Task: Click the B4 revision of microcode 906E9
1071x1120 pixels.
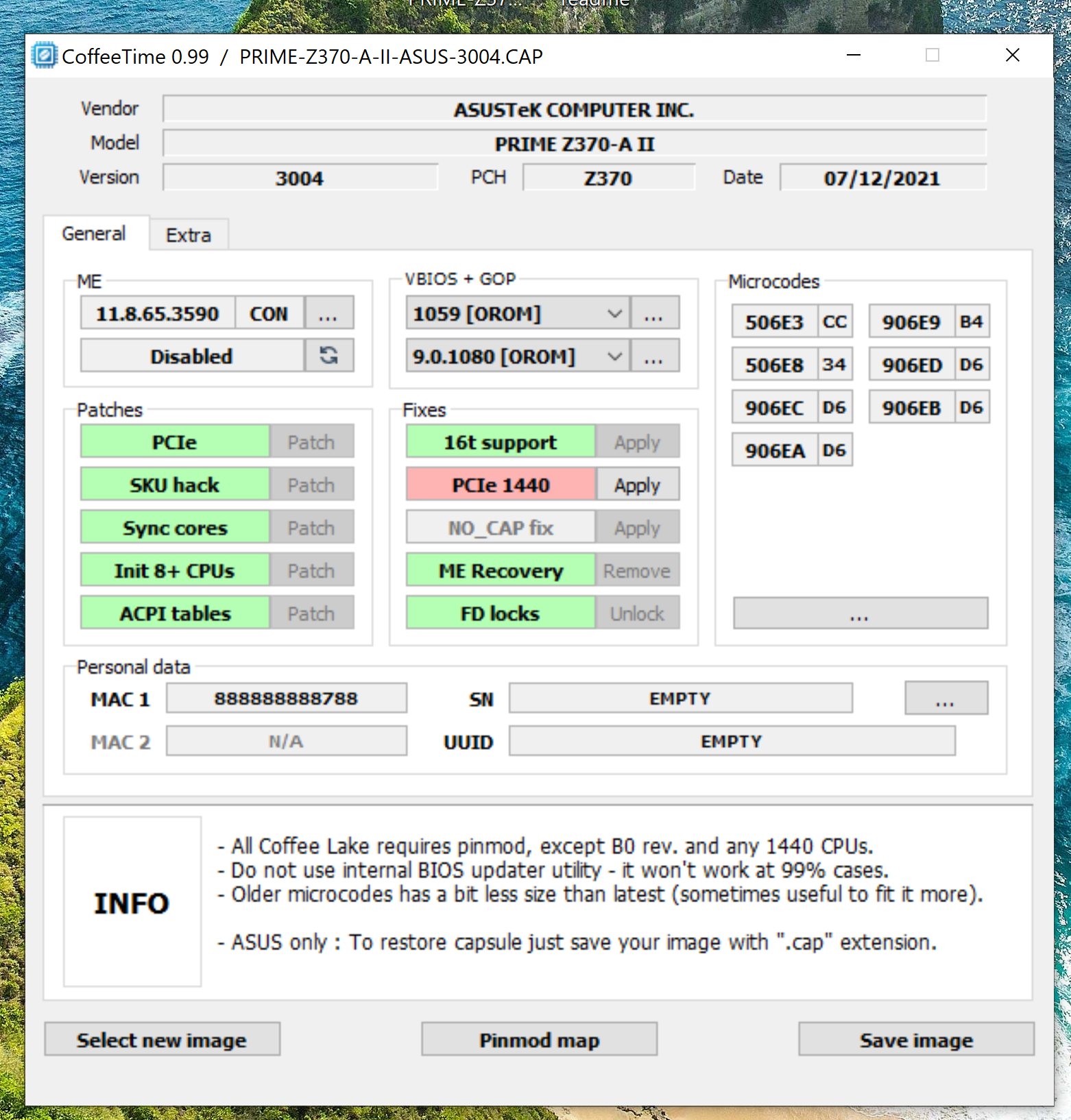Action: (972, 321)
